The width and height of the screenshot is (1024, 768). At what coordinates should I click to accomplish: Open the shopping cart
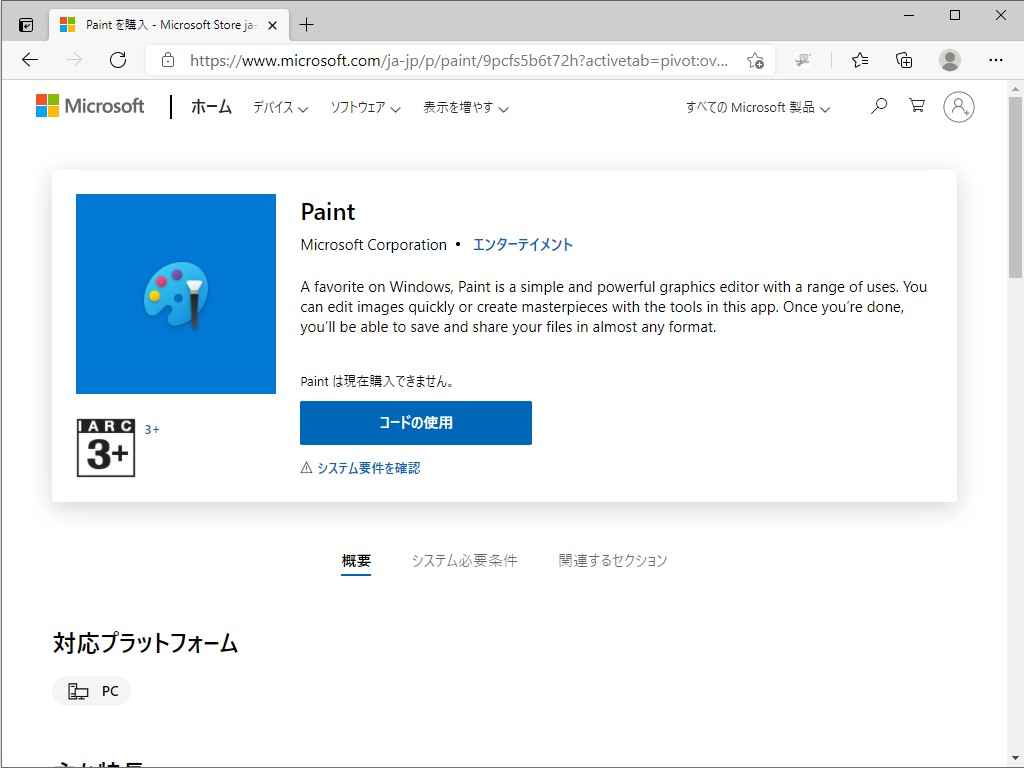[917, 106]
